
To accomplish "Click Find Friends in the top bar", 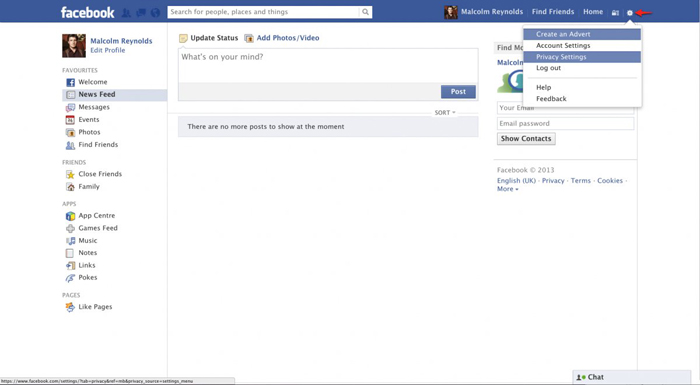I will coord(553,12).
